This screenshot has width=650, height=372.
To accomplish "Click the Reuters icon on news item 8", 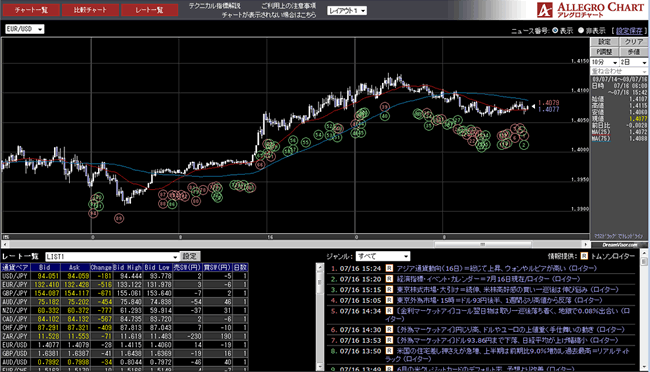I will coord(389,351).
